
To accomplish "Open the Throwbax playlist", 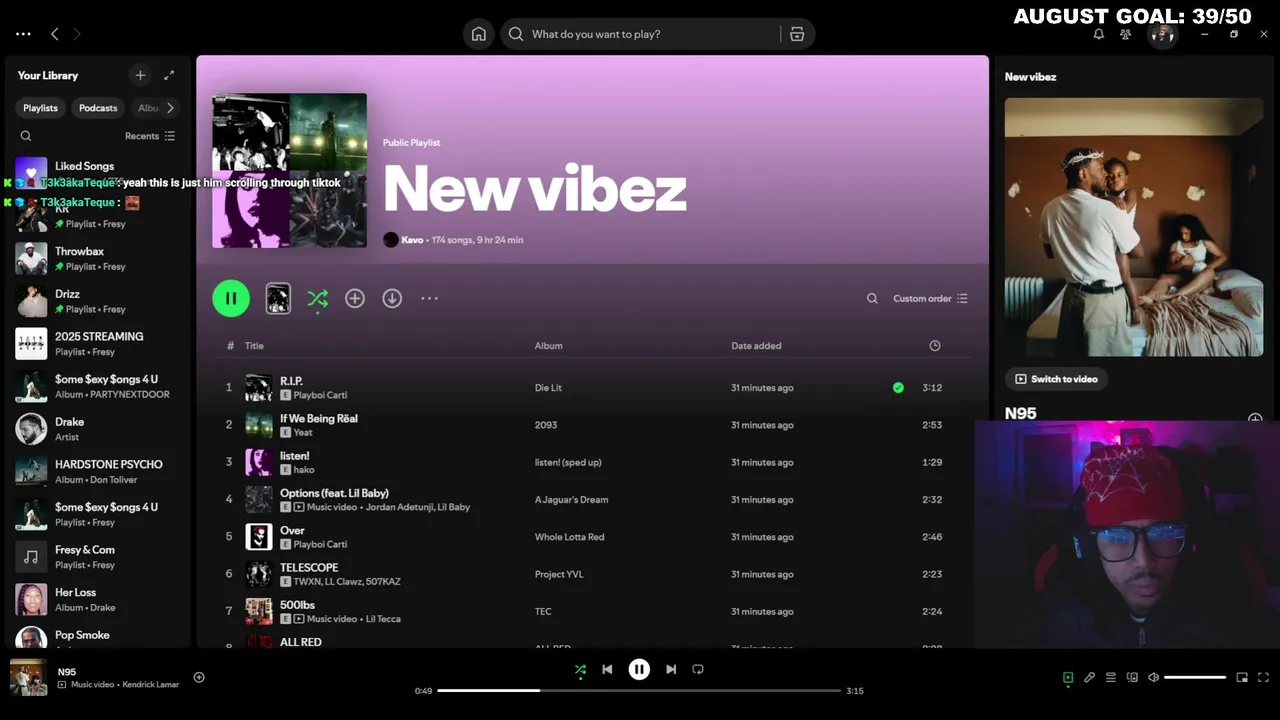I will [x=98, y=258].
